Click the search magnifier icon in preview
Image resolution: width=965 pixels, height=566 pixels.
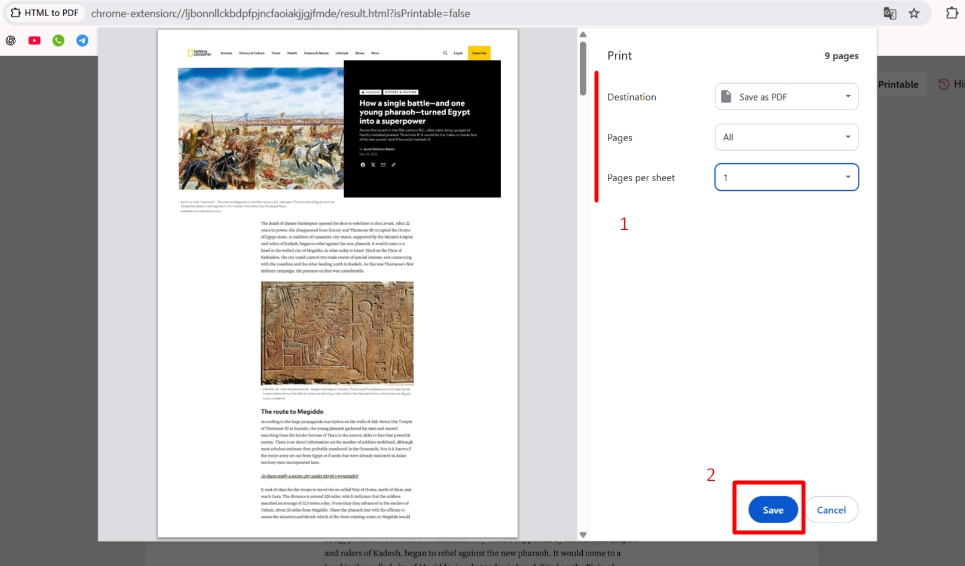(x=445, y=53)
